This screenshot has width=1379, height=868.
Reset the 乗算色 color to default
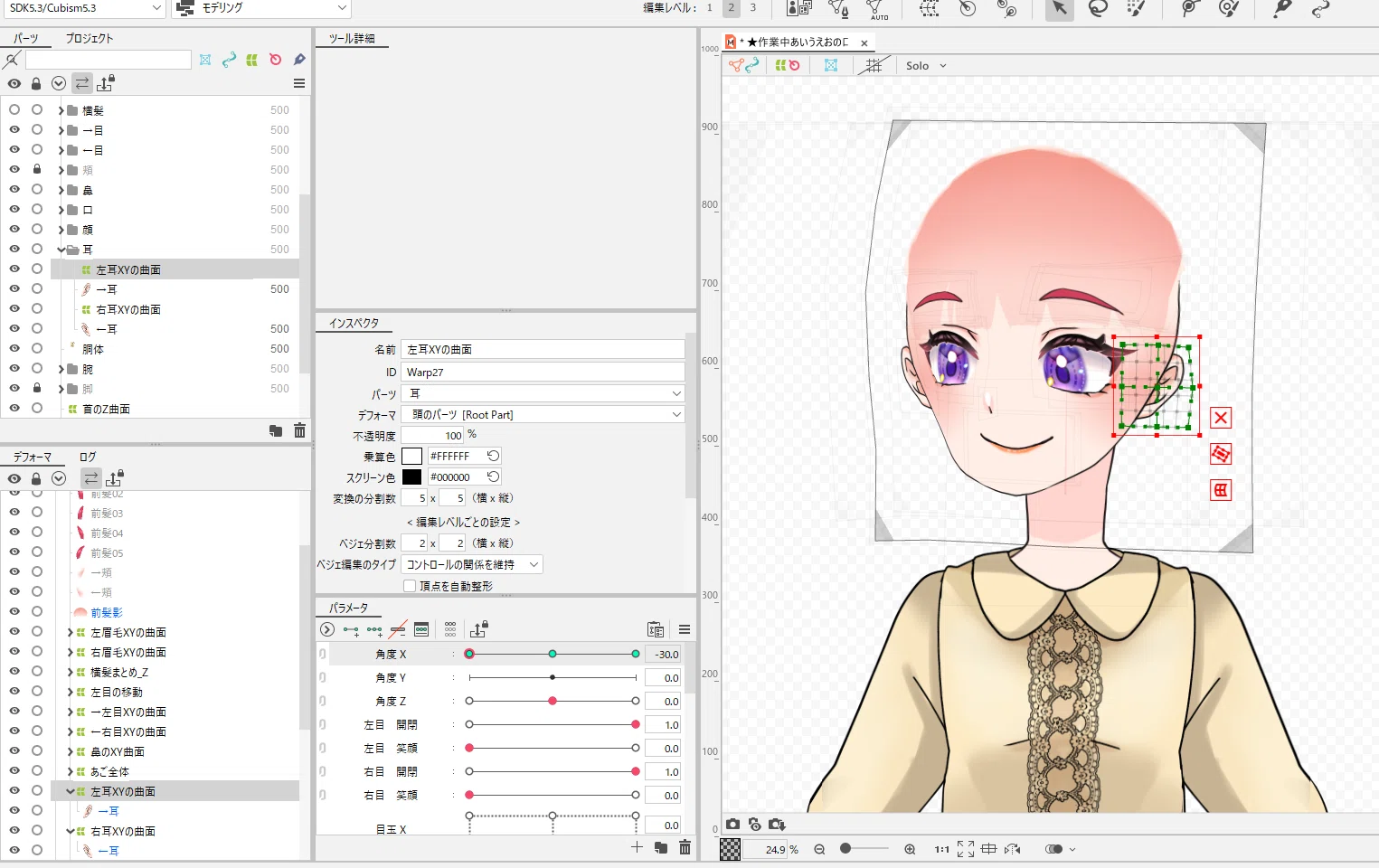(x=493, y=456)
